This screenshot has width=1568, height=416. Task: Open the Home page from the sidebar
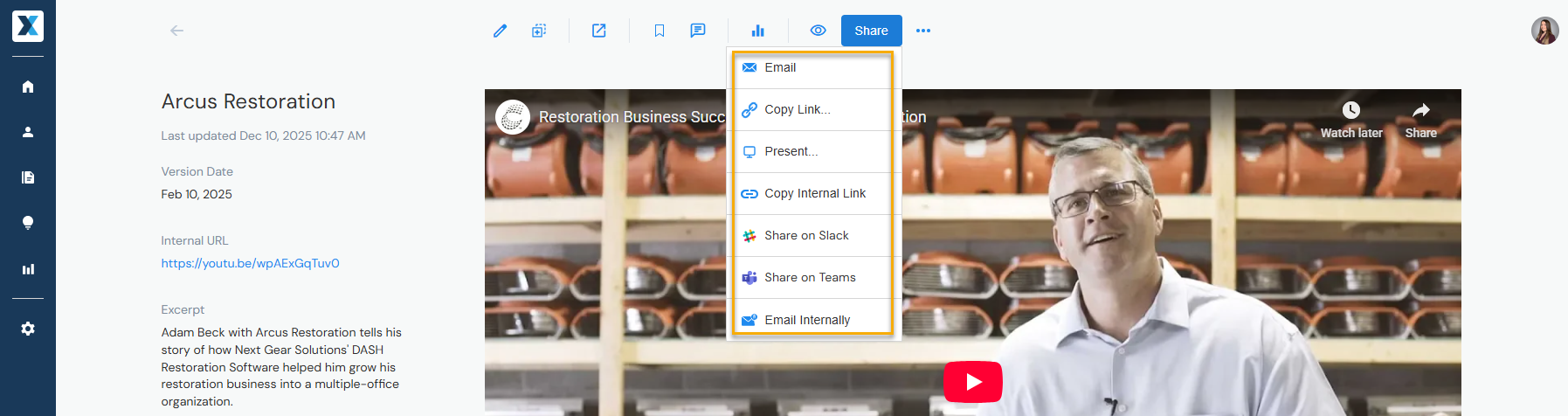28,87
